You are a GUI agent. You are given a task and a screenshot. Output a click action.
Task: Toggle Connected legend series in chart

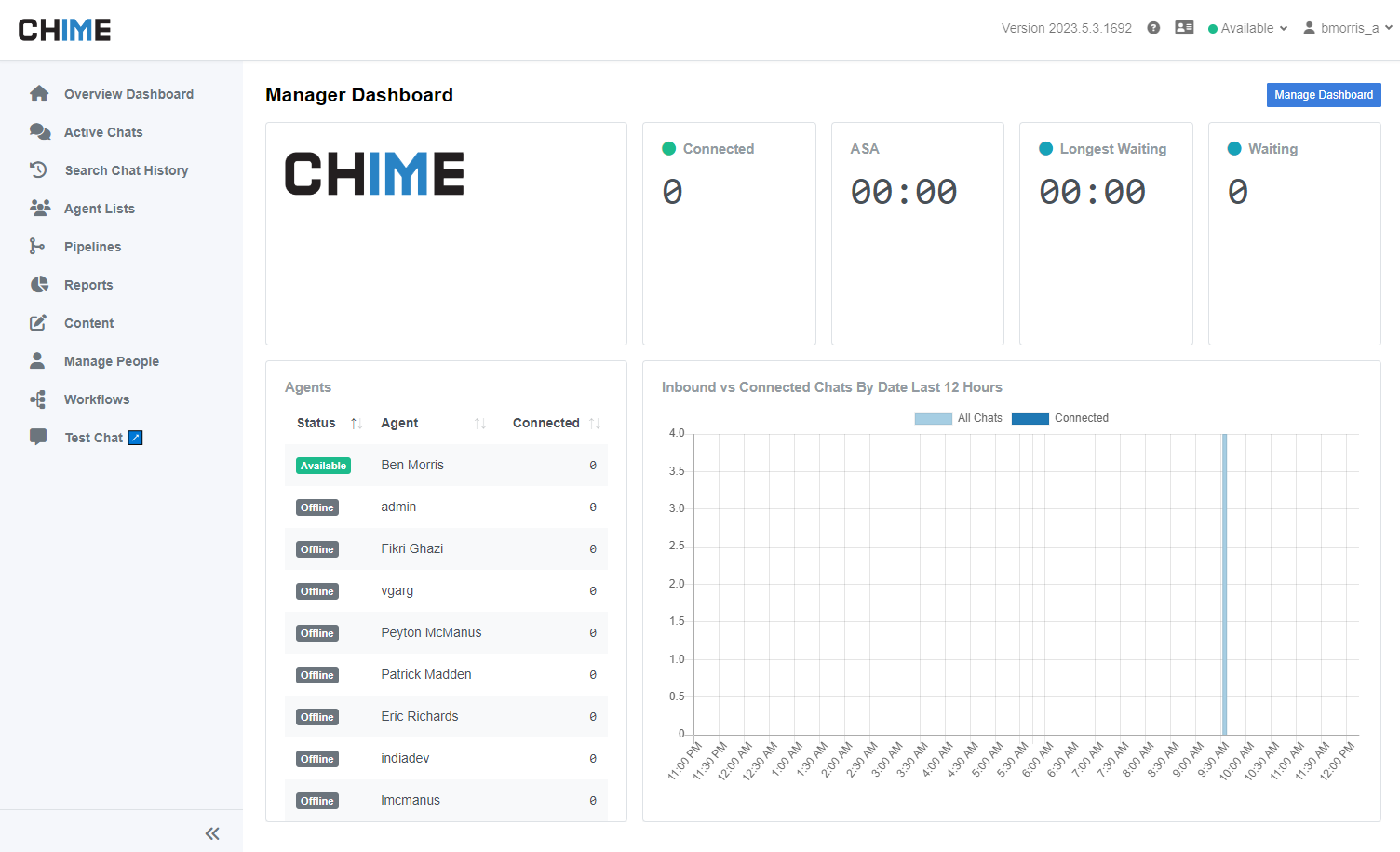coord(1059,418)
